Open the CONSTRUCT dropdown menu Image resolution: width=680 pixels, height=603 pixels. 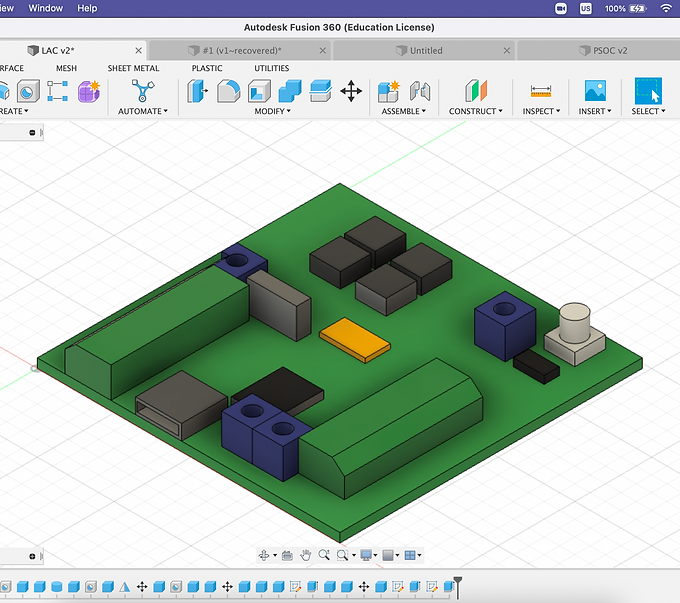pos(476,111)
